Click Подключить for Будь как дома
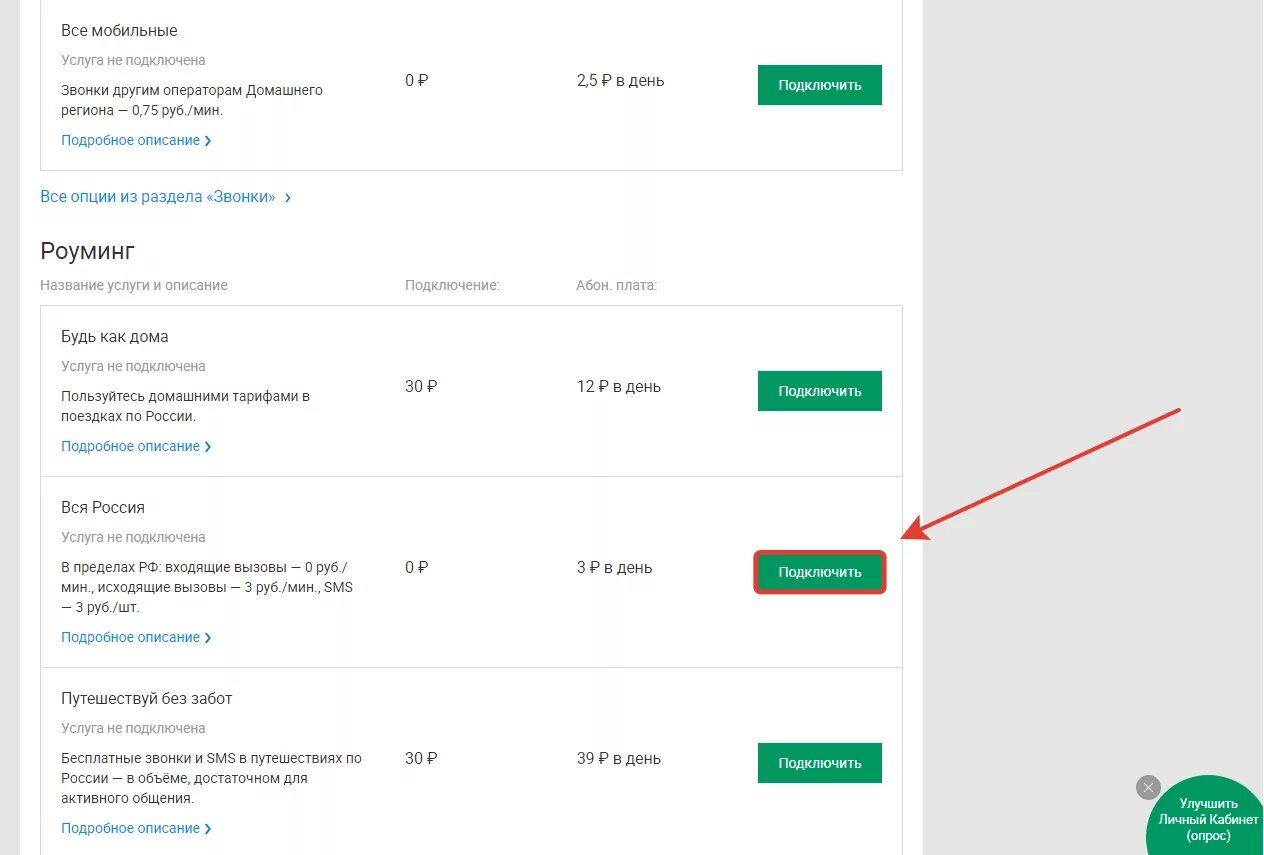Viewport: 1264px width, 855px height. (x=820, y=391)
